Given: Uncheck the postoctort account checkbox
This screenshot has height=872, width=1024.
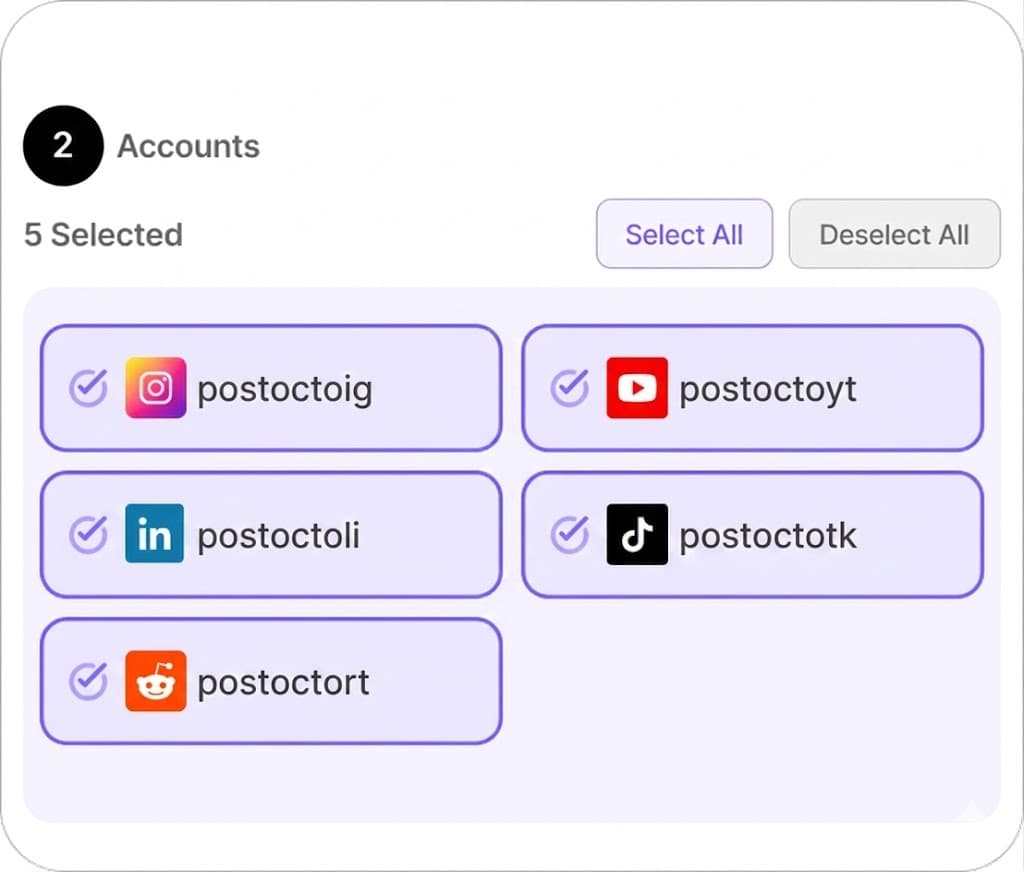Looking at the screenshot, I should click(x=88, y=681).
